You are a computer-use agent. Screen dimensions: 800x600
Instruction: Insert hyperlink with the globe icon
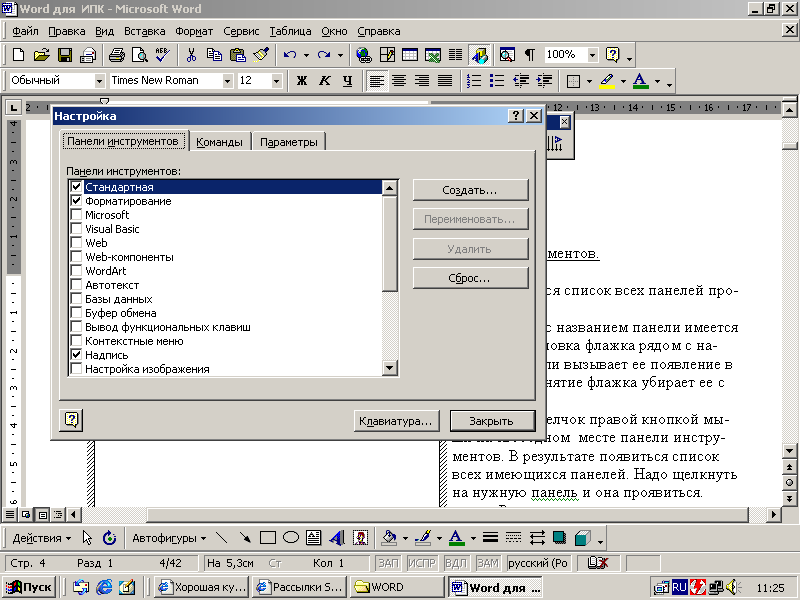(x=364, y=55)
